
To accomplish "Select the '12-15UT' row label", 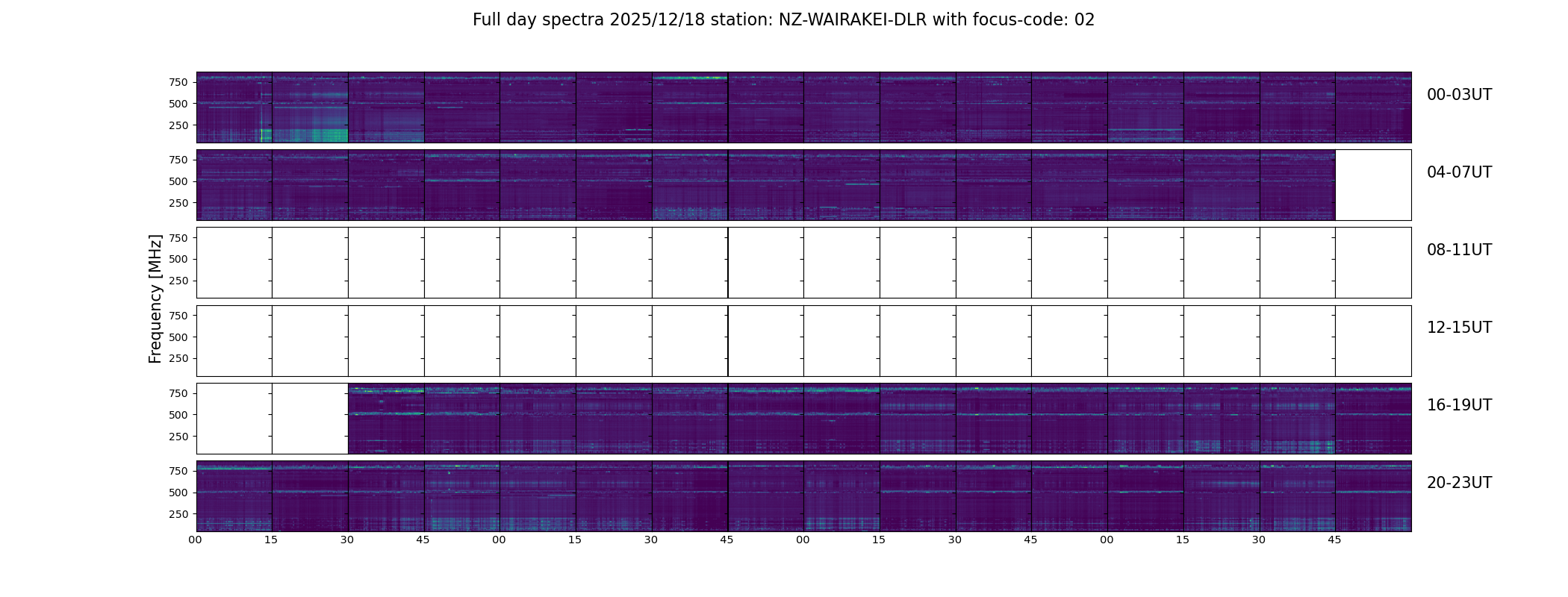I will tap(1459, 328).
